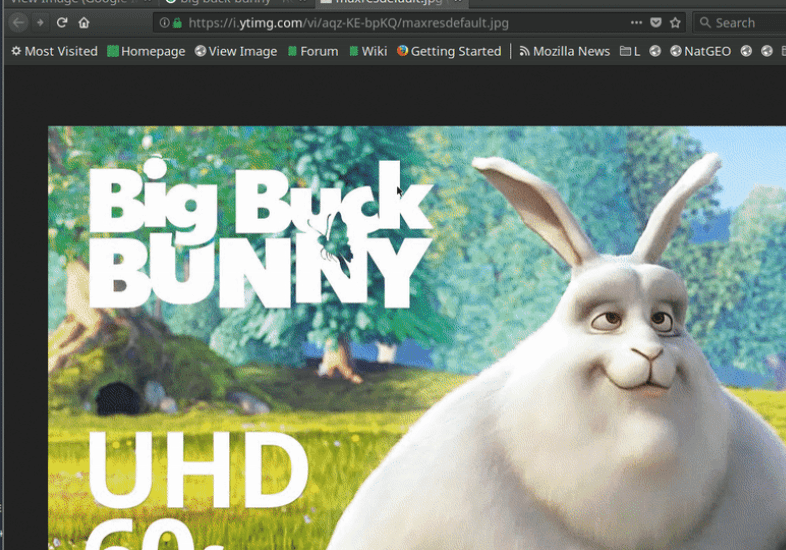Open the View Image bookmark
Screen dimensions: 786x550
236,51
